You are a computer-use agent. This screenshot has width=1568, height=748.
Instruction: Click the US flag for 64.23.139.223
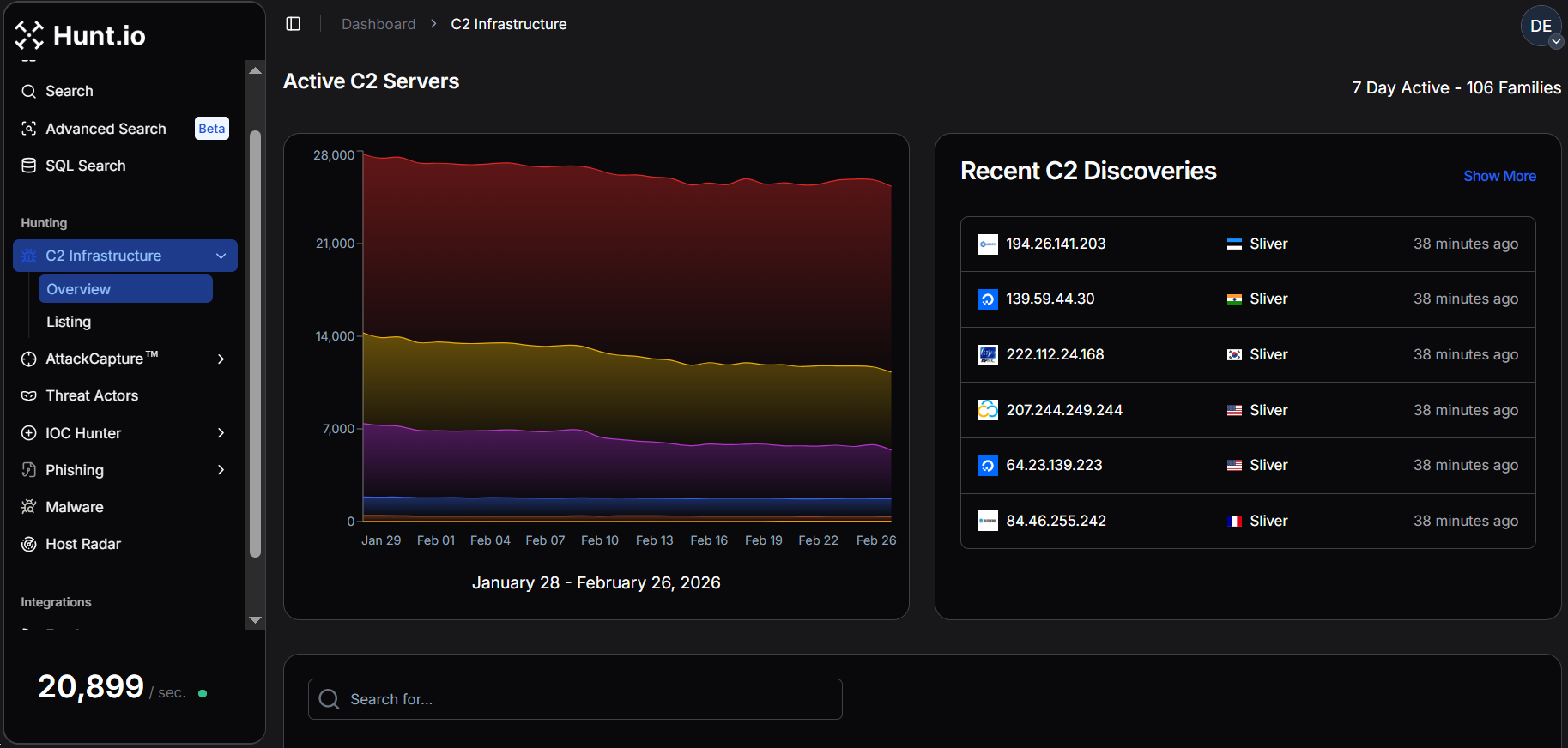(x=1234, y=466)
